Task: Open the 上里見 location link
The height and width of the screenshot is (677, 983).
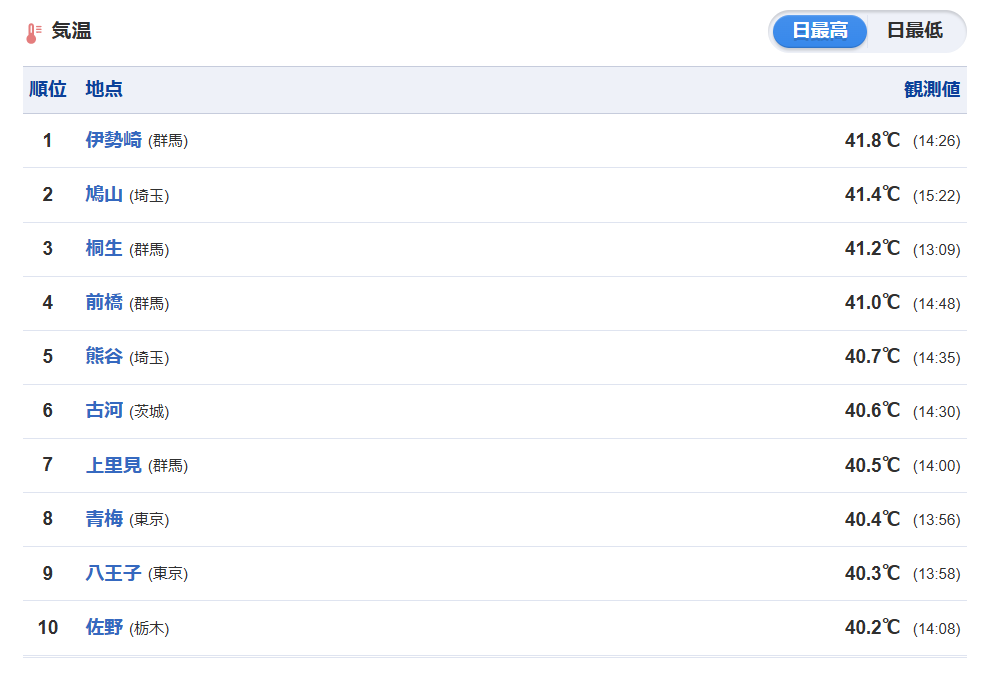Action: tap(113, 464)
